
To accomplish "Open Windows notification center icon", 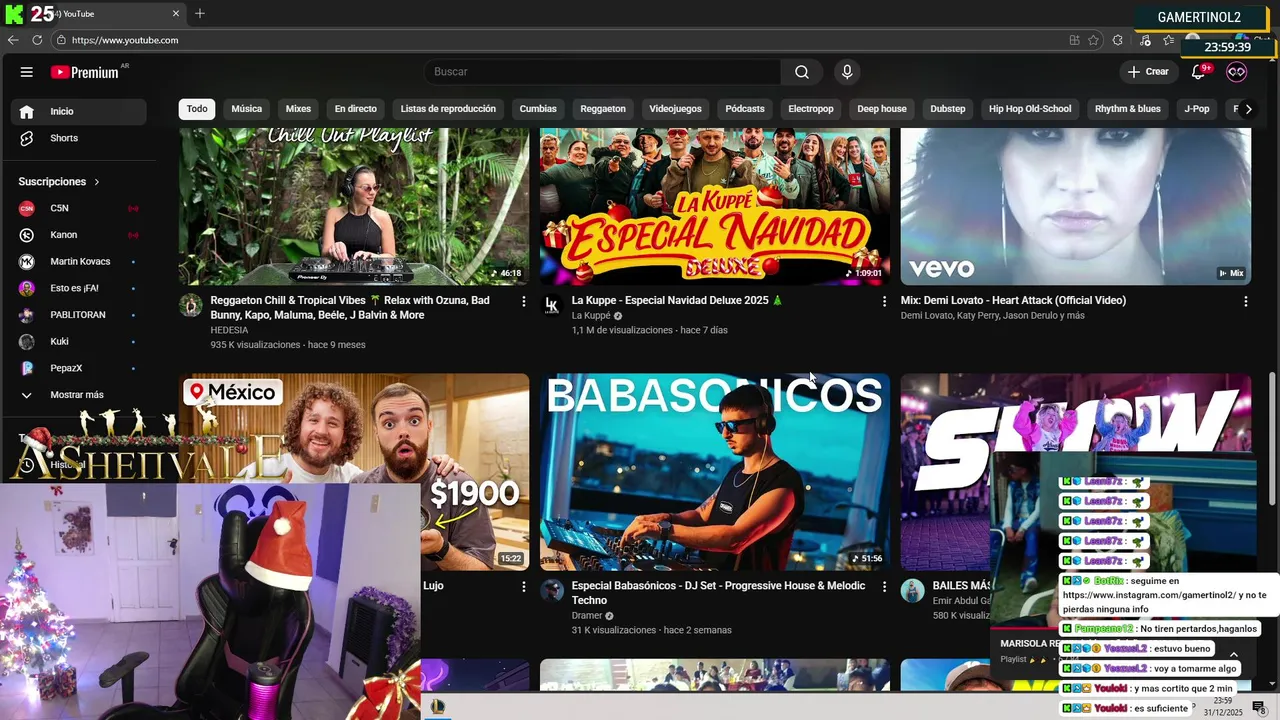I will (1259, 707).
